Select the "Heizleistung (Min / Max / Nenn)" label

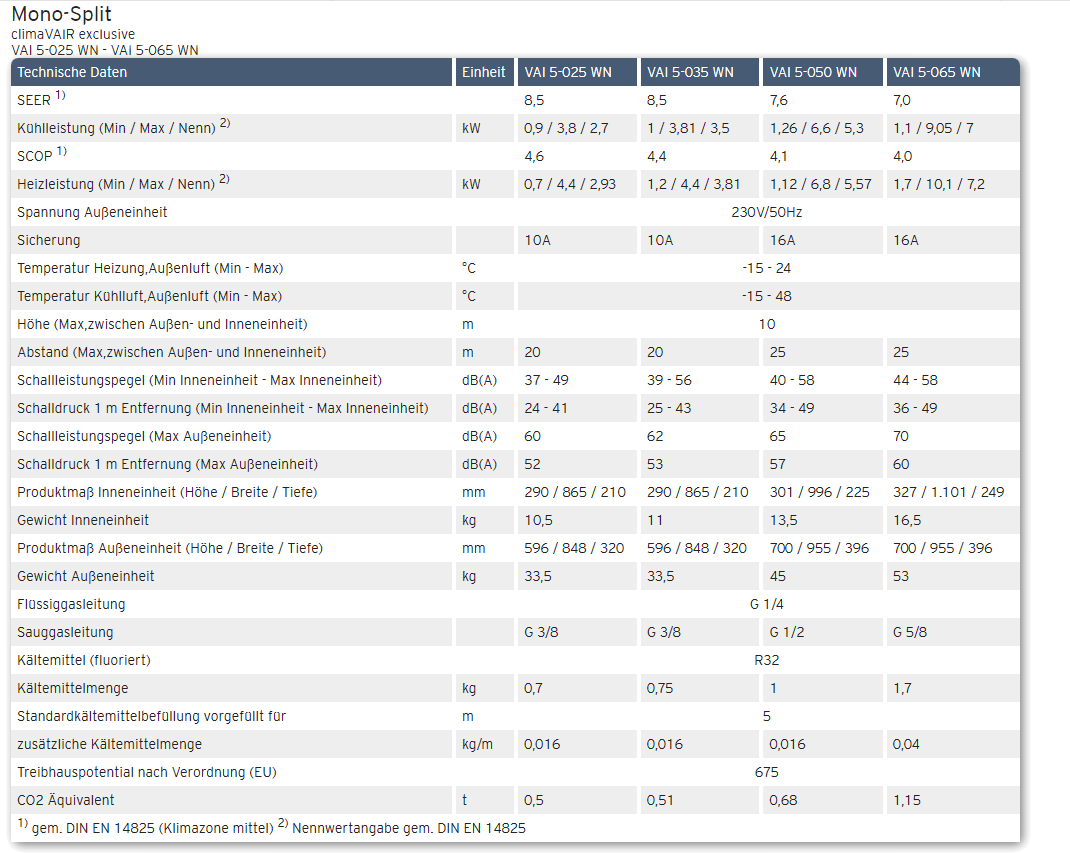pos(116,184)
